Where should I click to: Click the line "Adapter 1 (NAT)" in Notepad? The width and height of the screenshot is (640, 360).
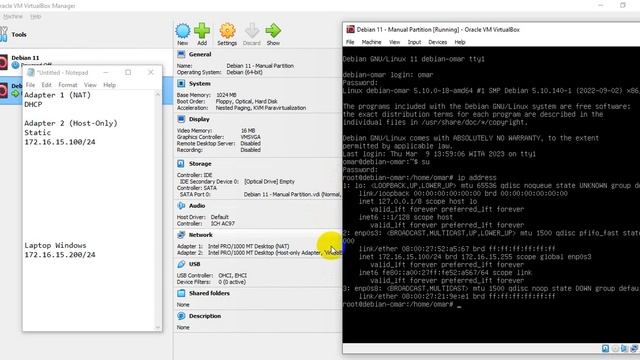coord(58,95)
